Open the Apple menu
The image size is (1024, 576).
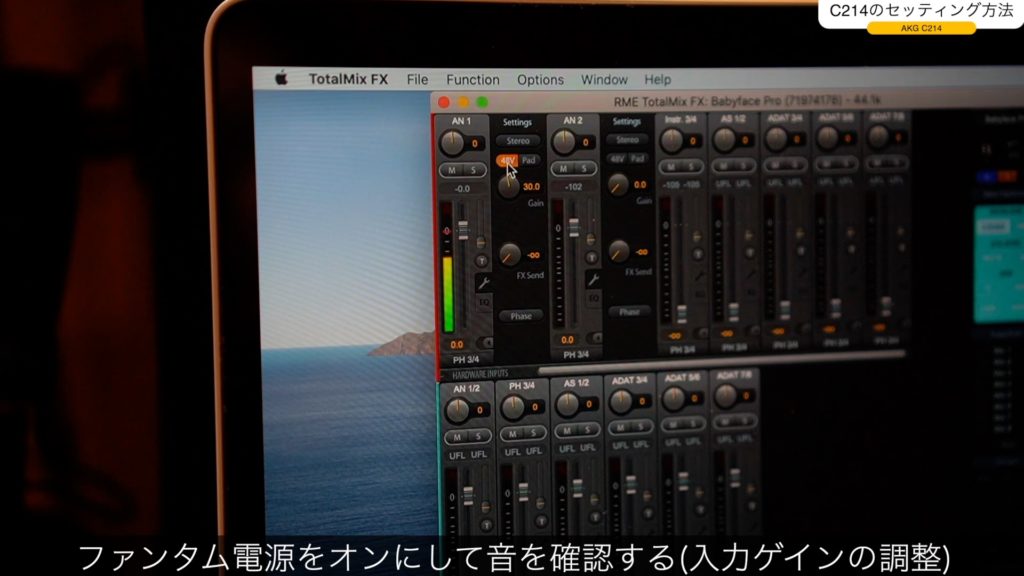tap(281, 79)
